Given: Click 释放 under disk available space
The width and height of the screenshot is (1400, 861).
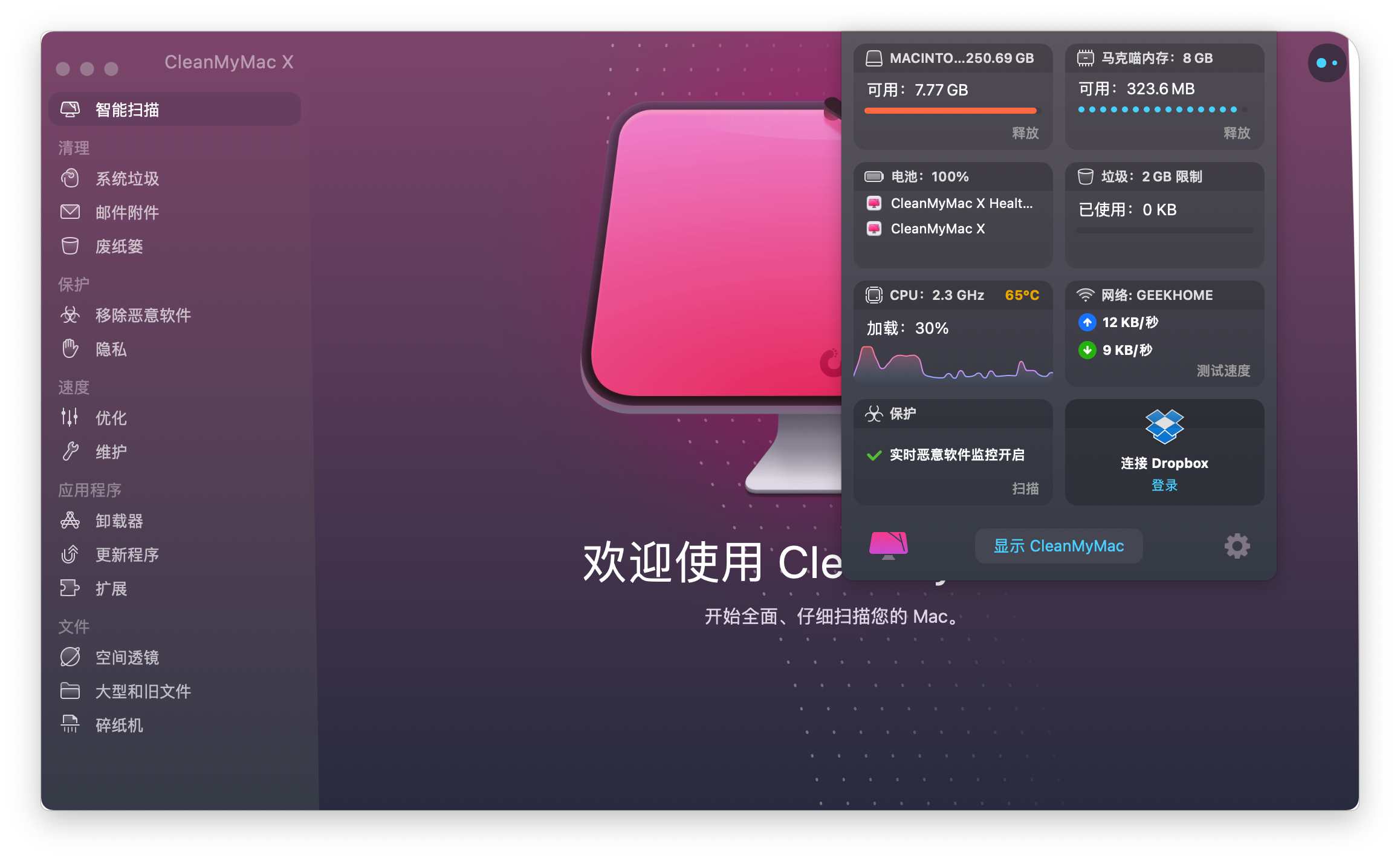Looking at the screenshot, I should tap(1025, 133).
